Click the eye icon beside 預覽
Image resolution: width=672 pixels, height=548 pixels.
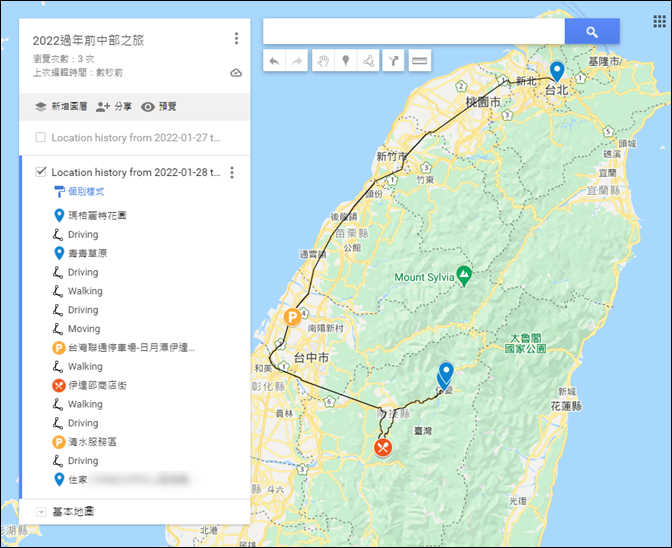(148, 107)
